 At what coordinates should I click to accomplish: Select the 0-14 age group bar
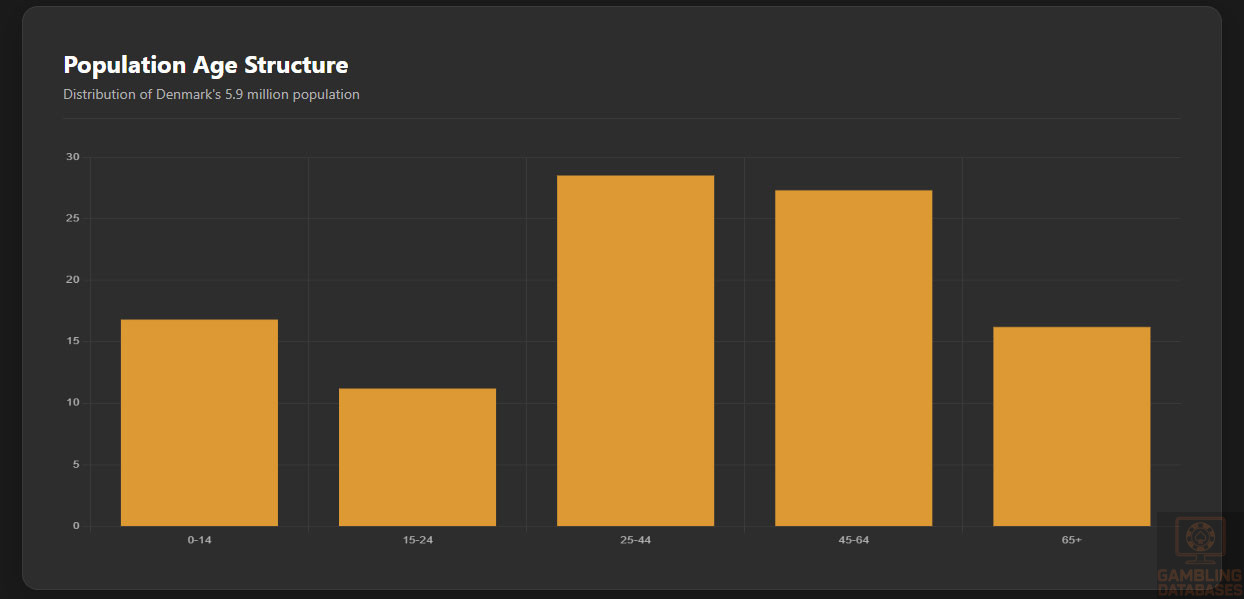(199, 423)
